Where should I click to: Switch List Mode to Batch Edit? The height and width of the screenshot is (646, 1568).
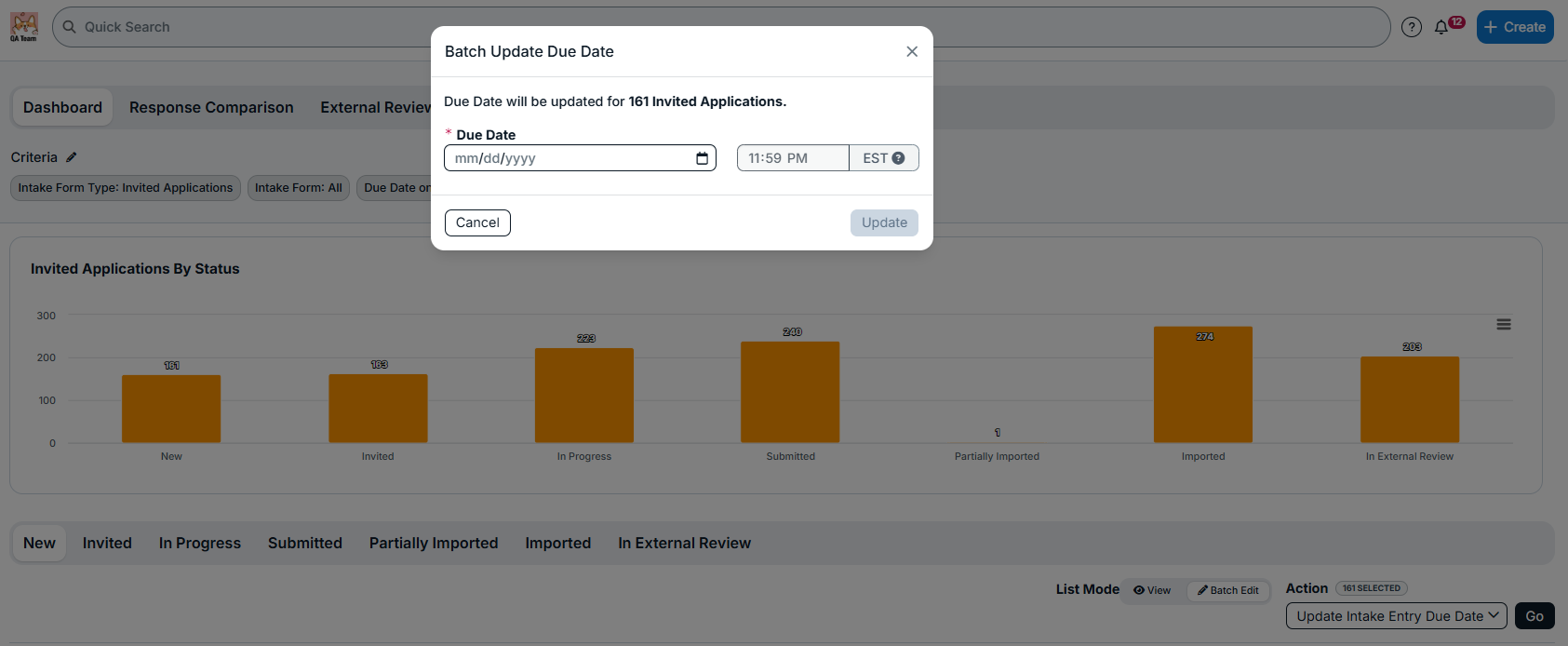[1227, 590]
